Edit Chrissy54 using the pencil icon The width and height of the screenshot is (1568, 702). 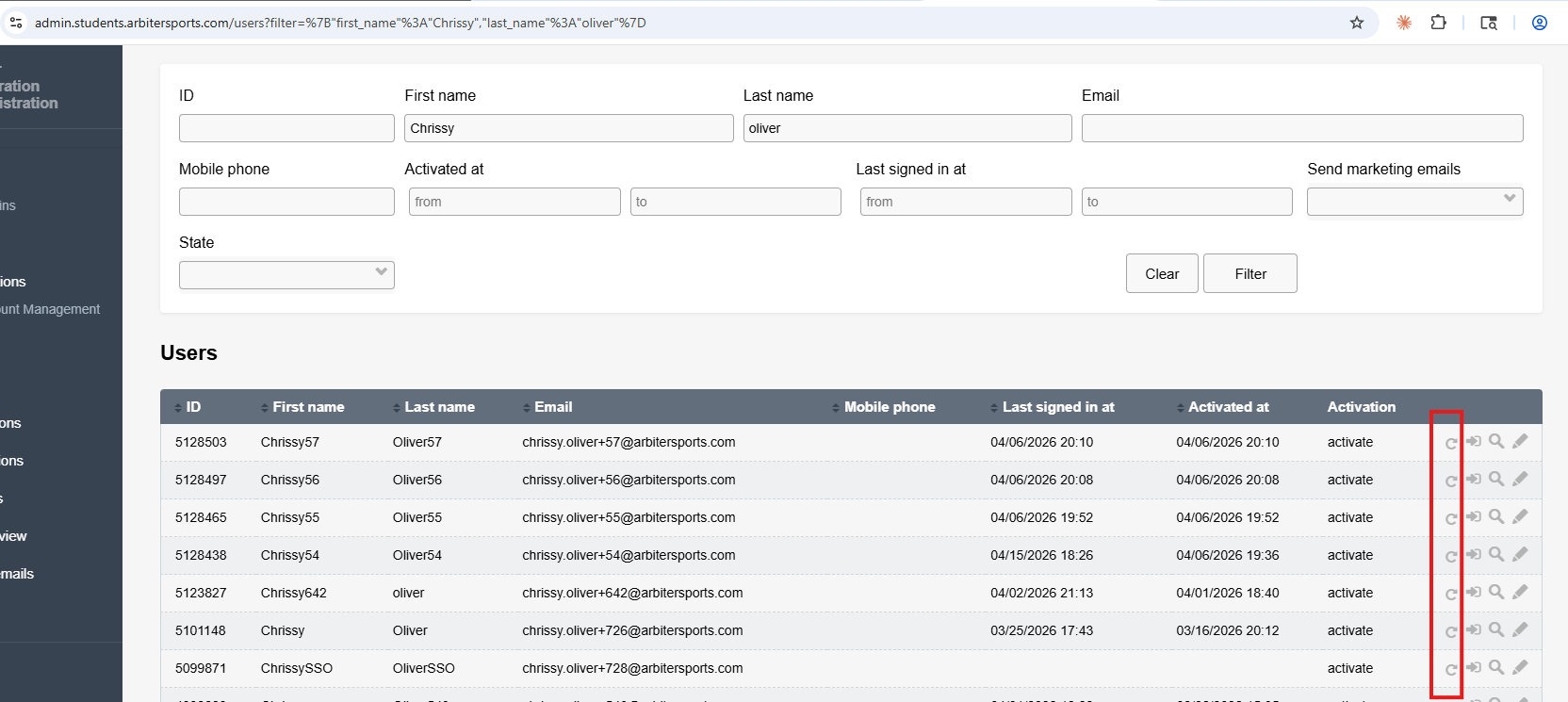1520,554
